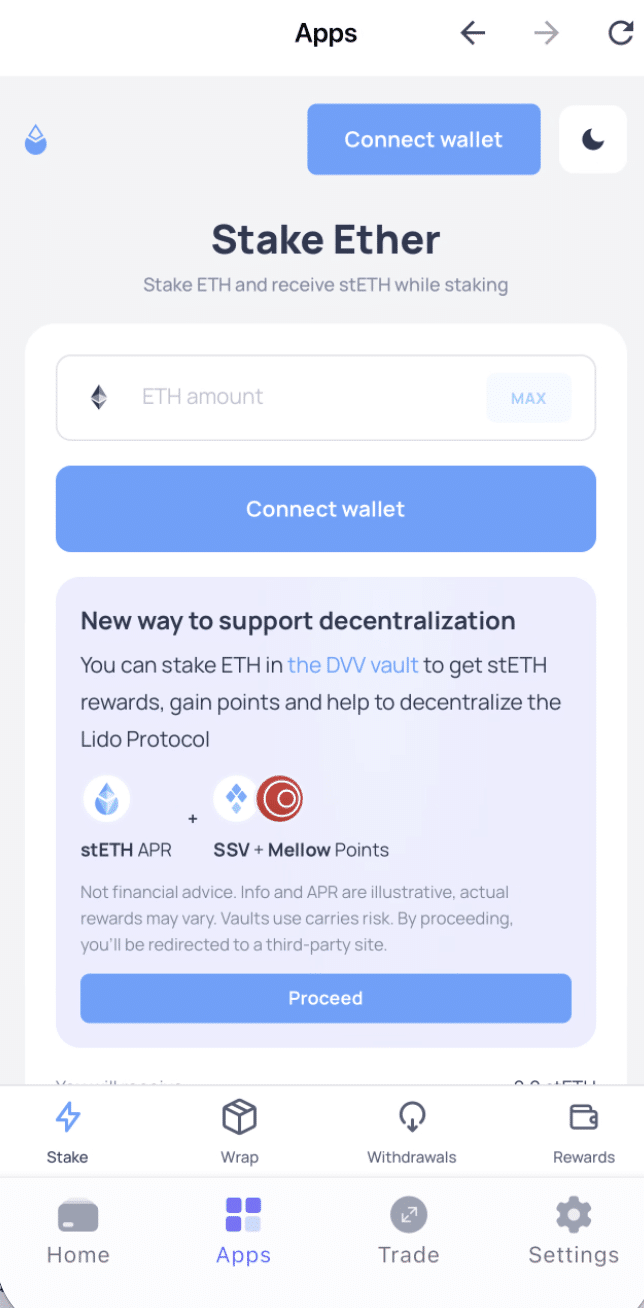
Task: Open the Rewards wallet icon
Action: 583,1117
